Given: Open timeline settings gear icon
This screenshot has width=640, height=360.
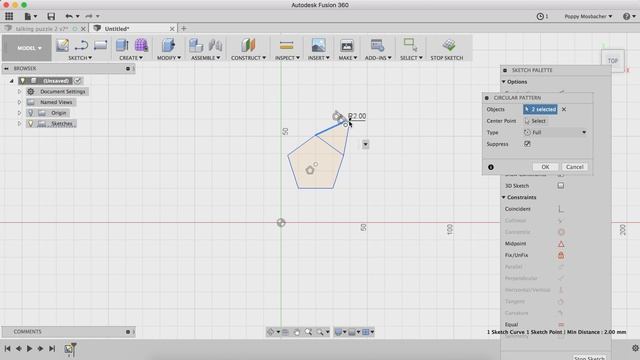Looking at the screenshot, I should tap(635, 348).
